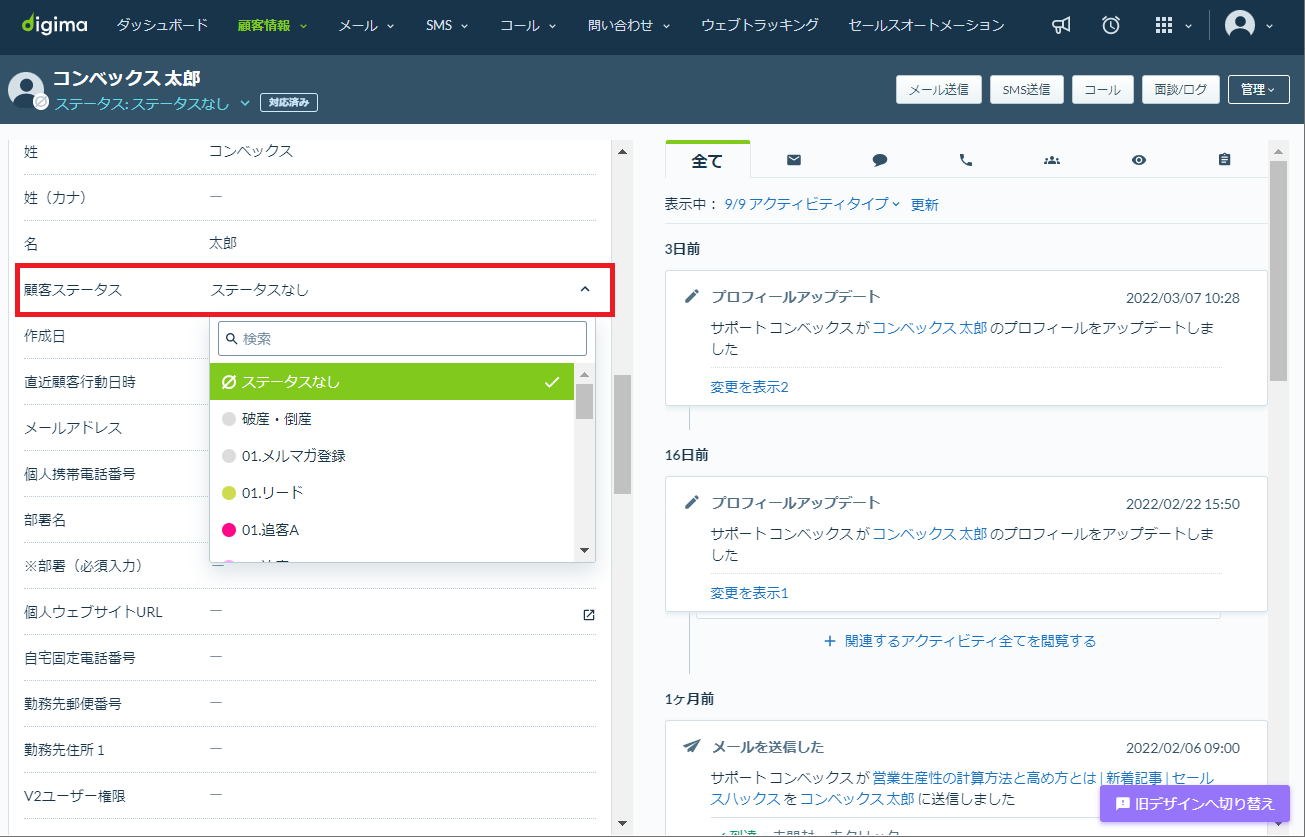The height and width of the screenshot is (837, 1305).
Task: Open the 顧客情報 menu
Action: point(272,26)
